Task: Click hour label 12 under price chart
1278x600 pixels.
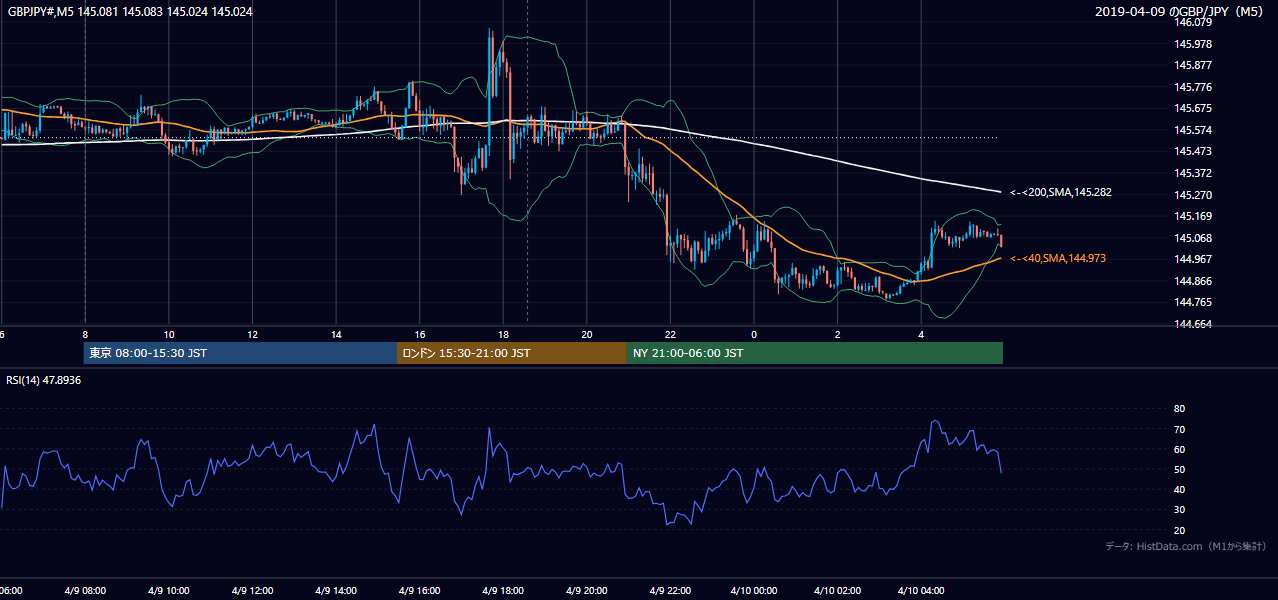Action: (252, 334)
